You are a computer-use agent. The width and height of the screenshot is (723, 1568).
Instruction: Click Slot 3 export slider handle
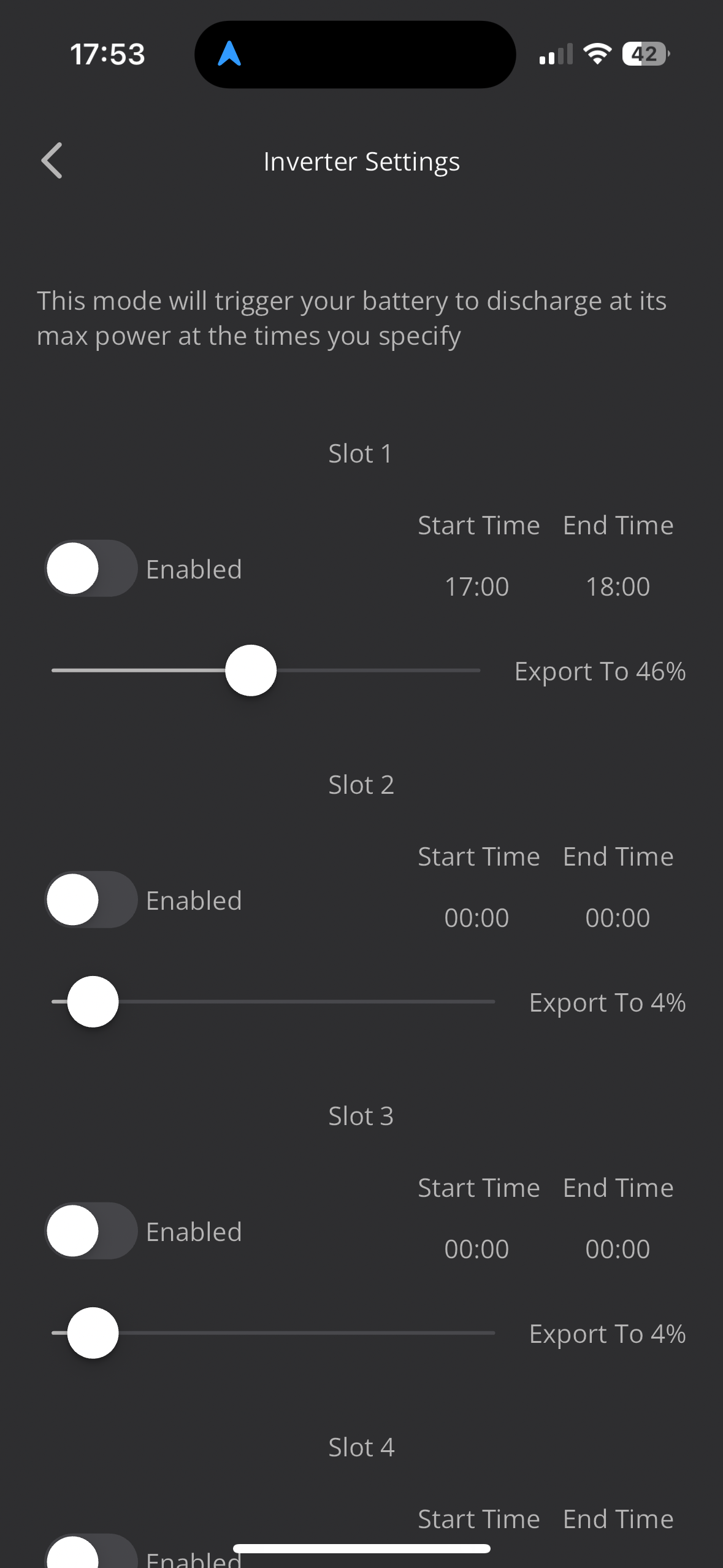93,1333
